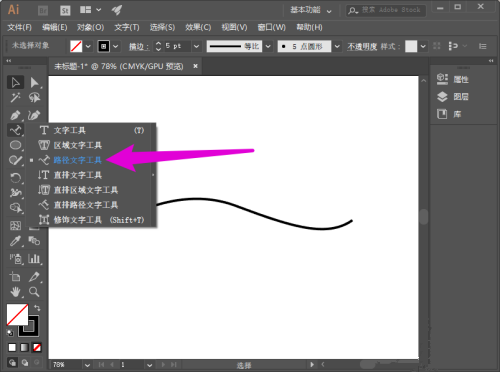Viewport: 500px width, 372px height.
Task: Select the Shape Builder tool
Action: [15, 208]
